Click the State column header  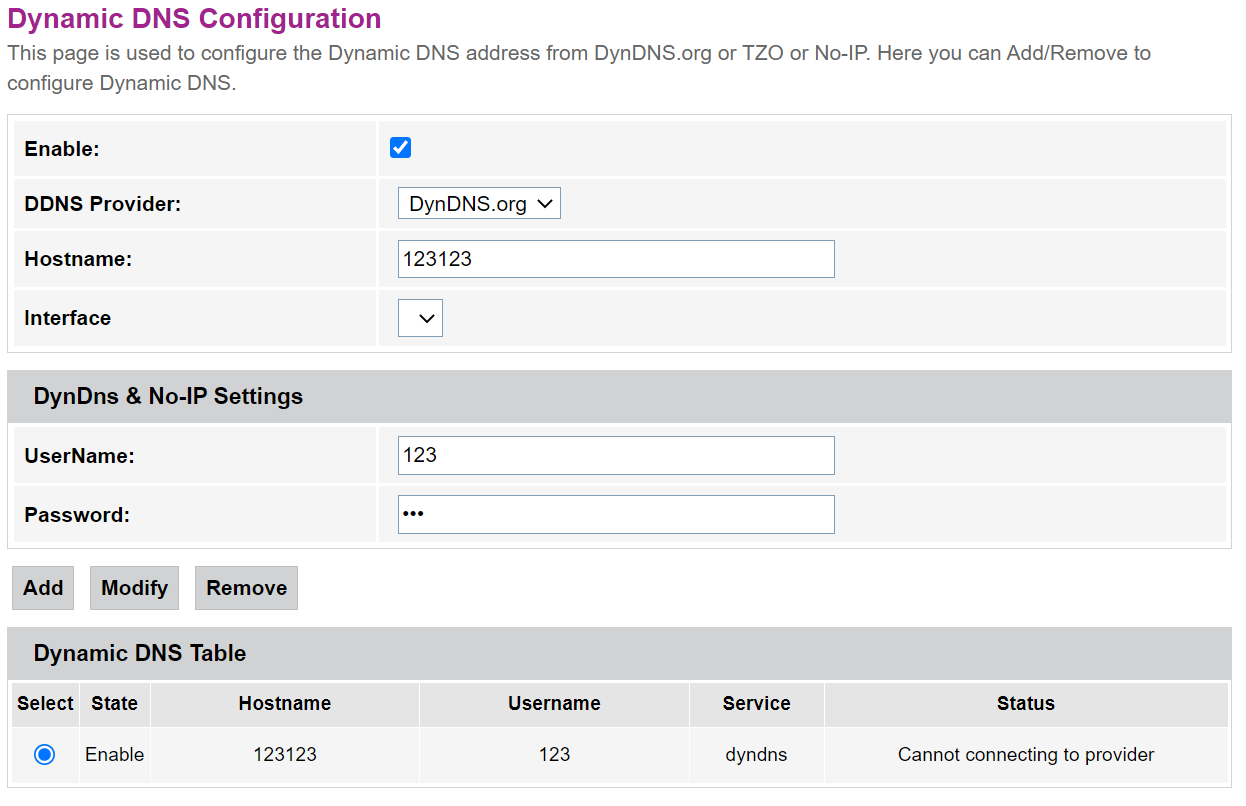click(x=114, y=704)
